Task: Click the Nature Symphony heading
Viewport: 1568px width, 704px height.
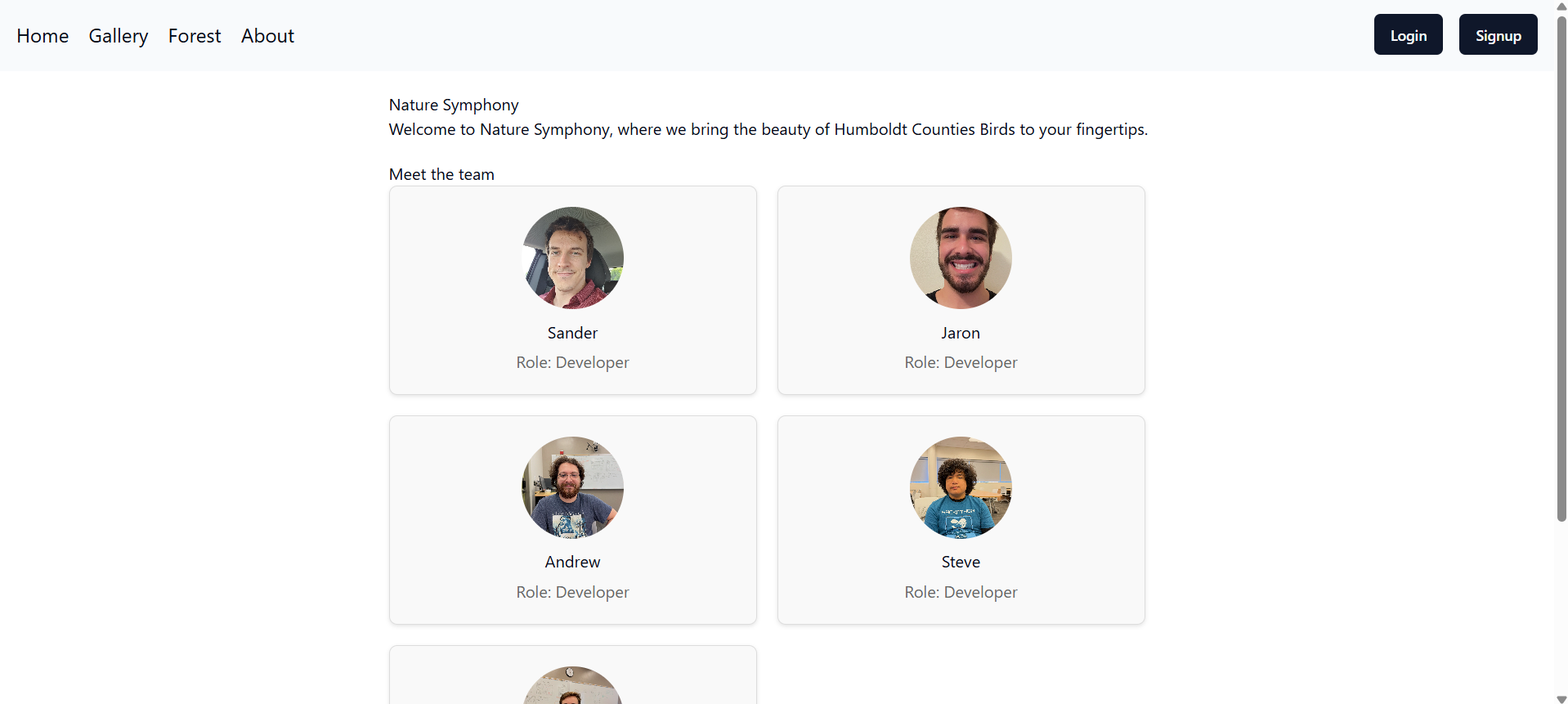Action: coord(454,105)
